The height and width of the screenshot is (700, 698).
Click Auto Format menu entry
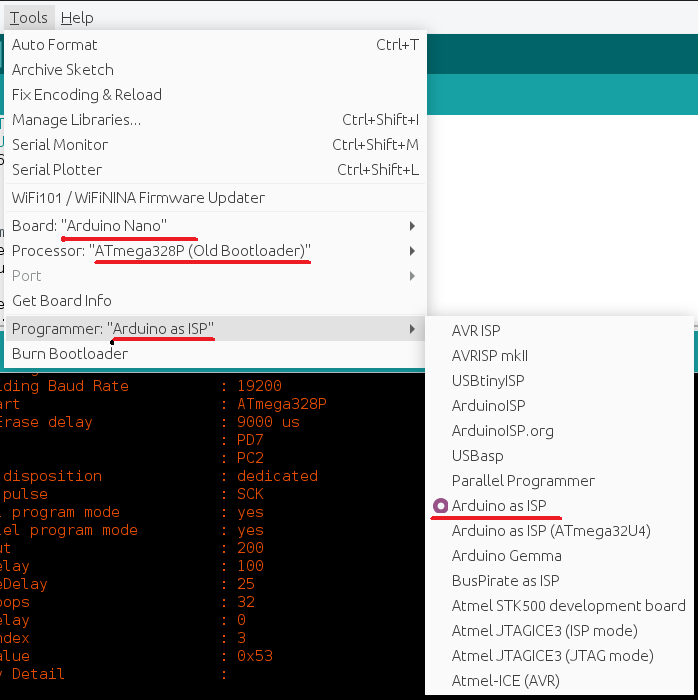(55, 45)
